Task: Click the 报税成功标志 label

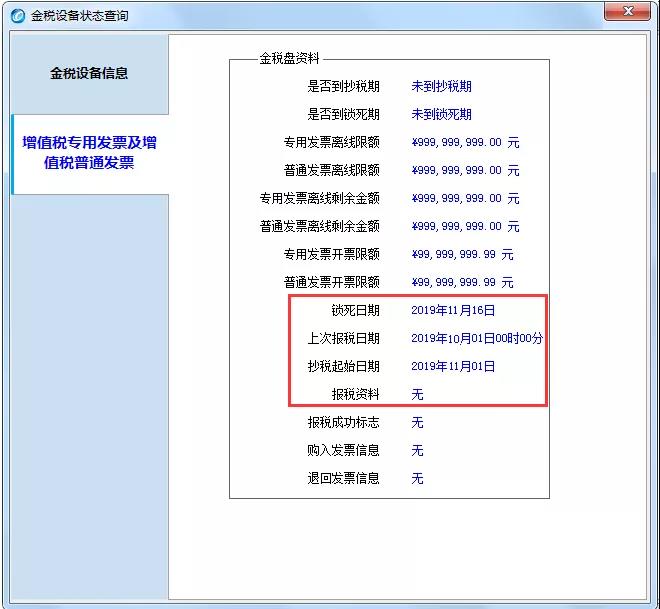Action: coord(343,423)
